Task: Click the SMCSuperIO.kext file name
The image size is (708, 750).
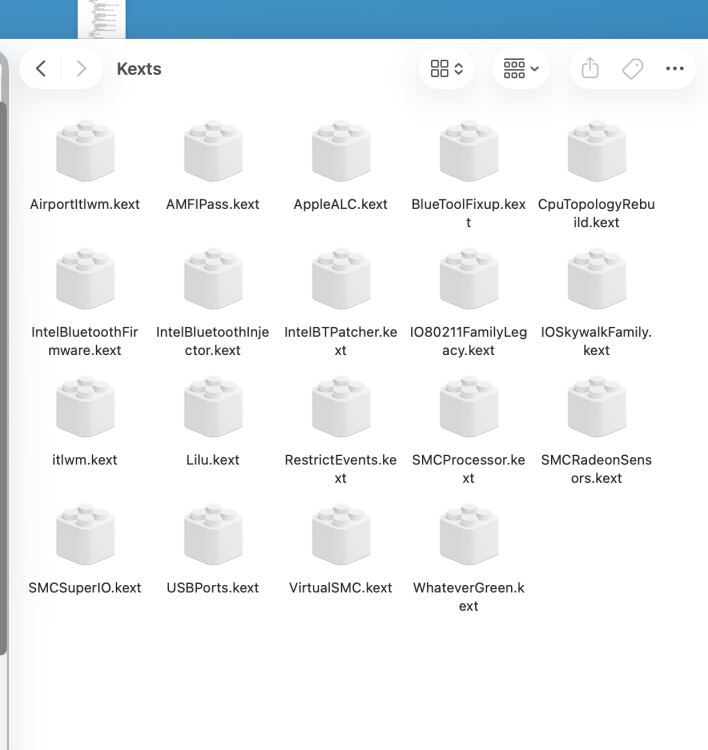Action: pos(85,588)
